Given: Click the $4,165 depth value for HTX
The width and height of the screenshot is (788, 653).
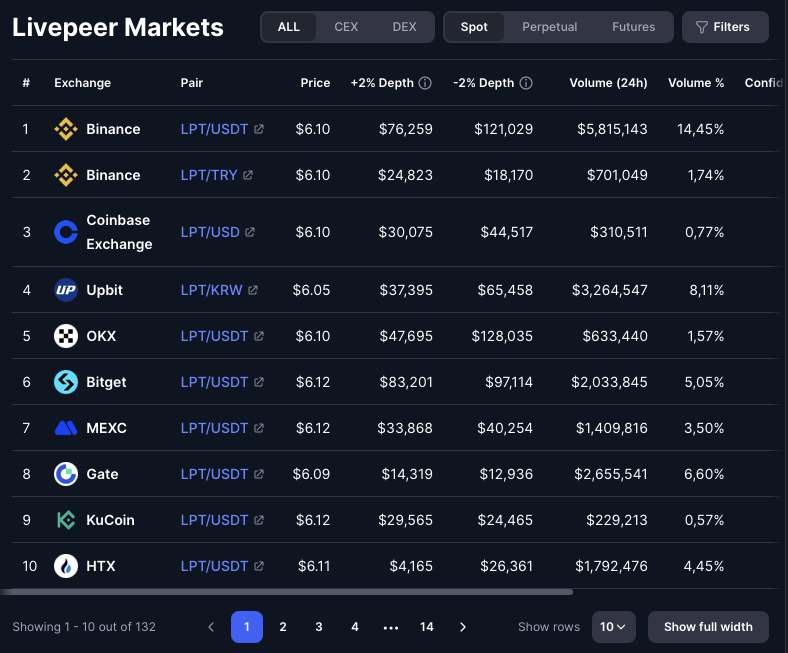Looking at the screenshot, I should pyautogui.click(x=411, y=566).
